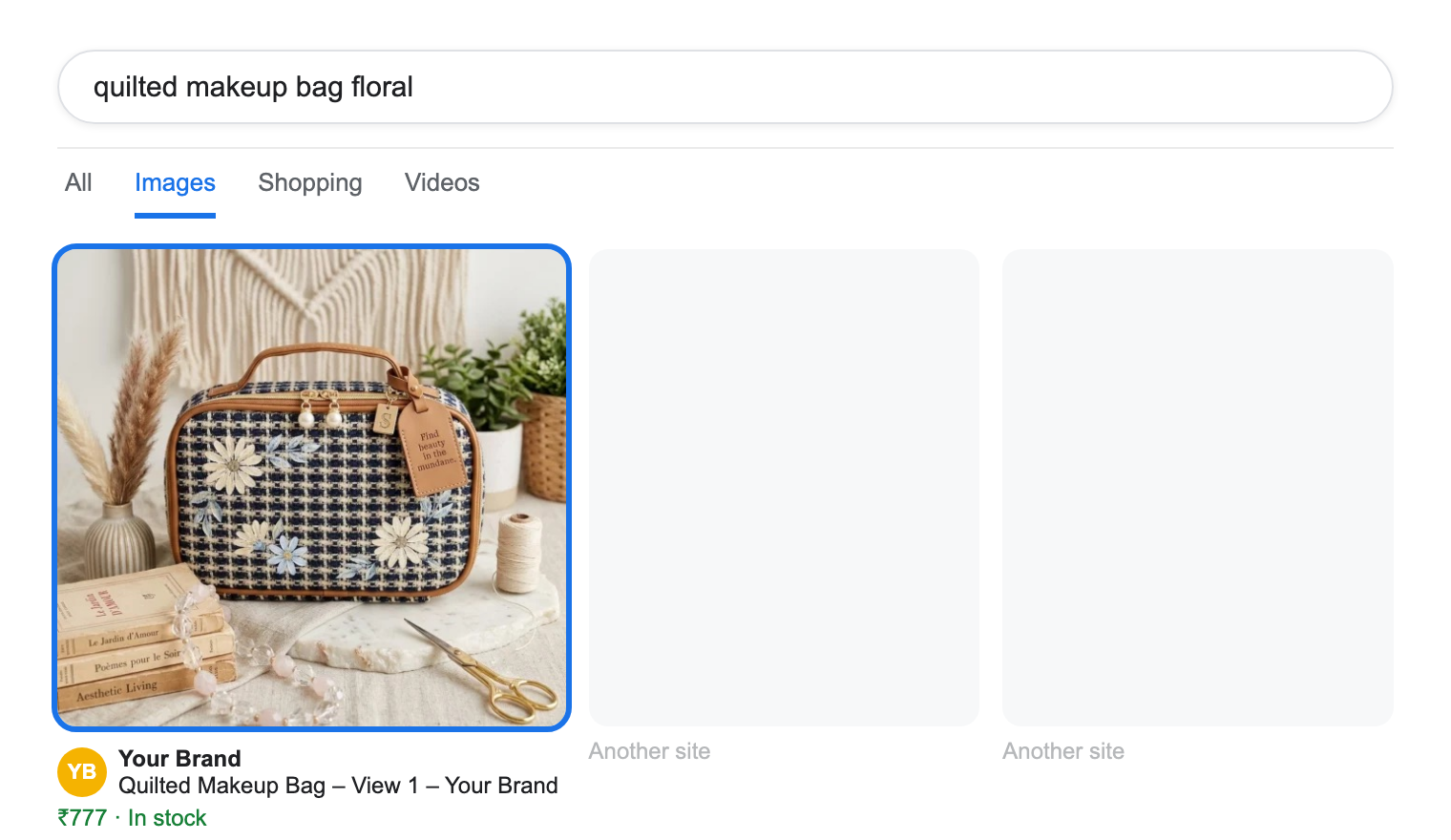This screenshot has width=1451, height=840.
Task: Click the ₹777 price text
Action: [x=82, y=818]
